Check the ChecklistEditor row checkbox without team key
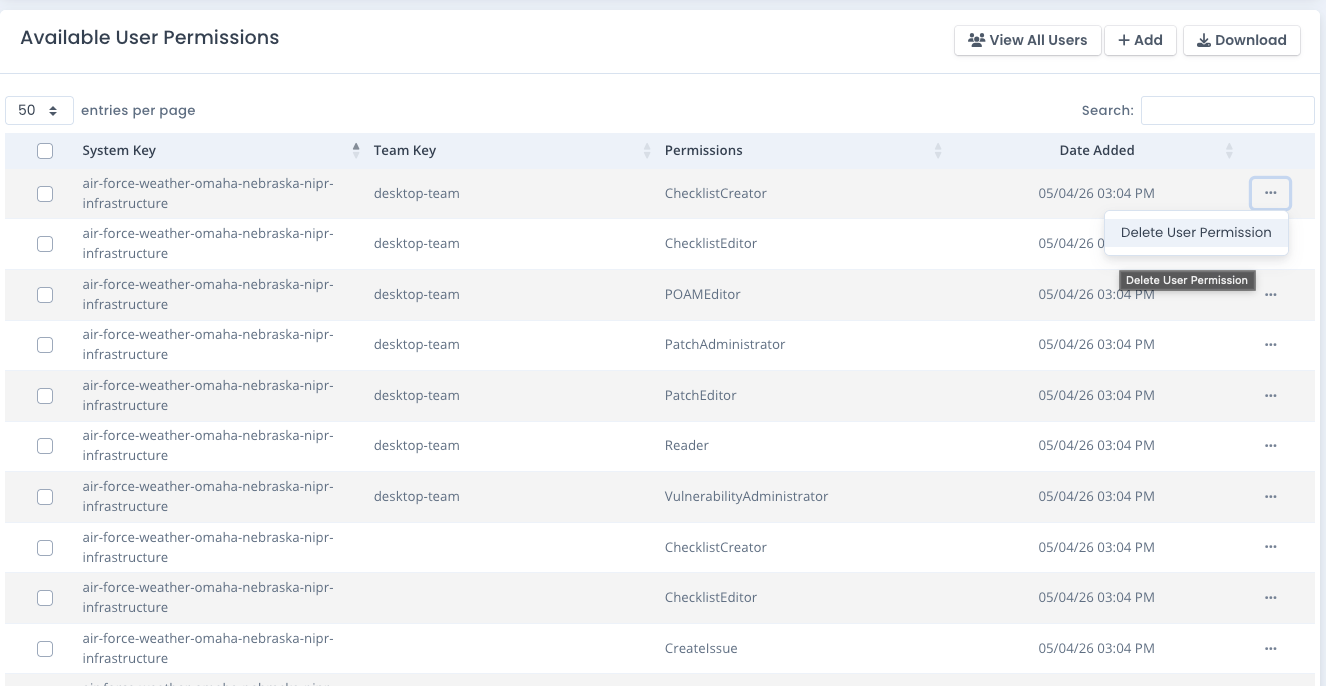This screenshot has width=1326, height=686. tap(45, 598)
